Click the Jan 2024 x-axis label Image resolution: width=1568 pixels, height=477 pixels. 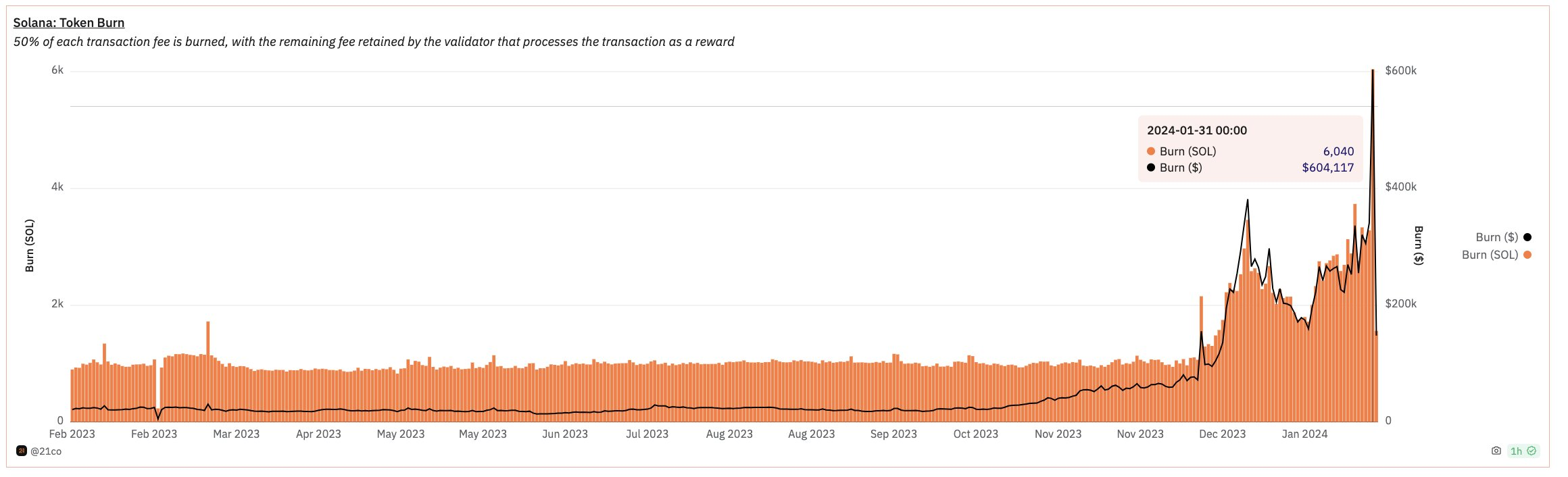point(1304,434)
